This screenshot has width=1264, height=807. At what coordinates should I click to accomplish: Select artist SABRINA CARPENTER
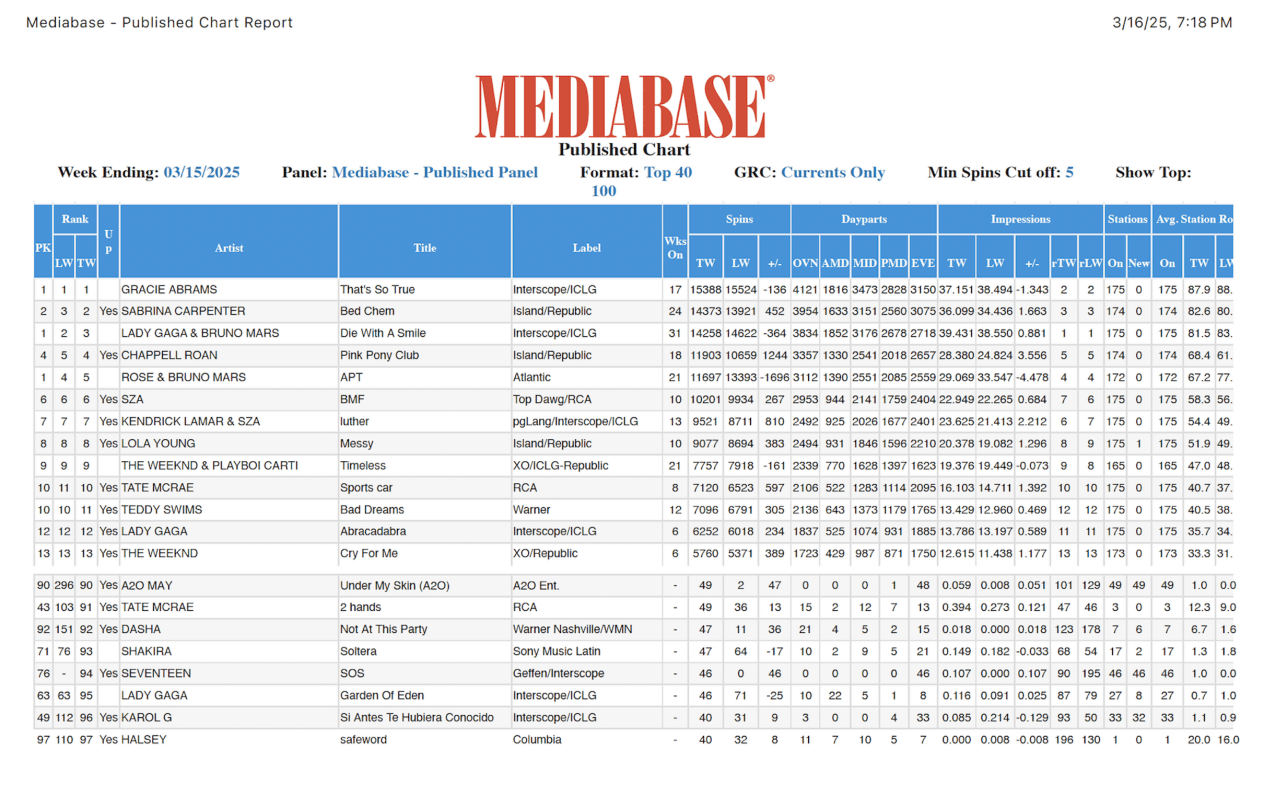pyautogui.click(x=183, y=312)
